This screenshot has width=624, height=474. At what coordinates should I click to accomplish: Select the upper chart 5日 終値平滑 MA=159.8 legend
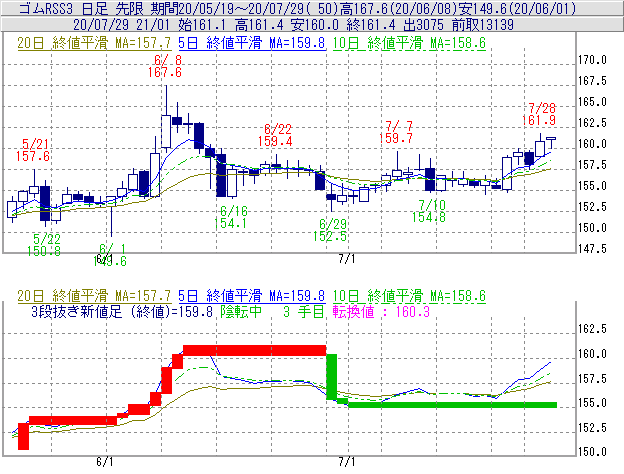click(252, 43)
